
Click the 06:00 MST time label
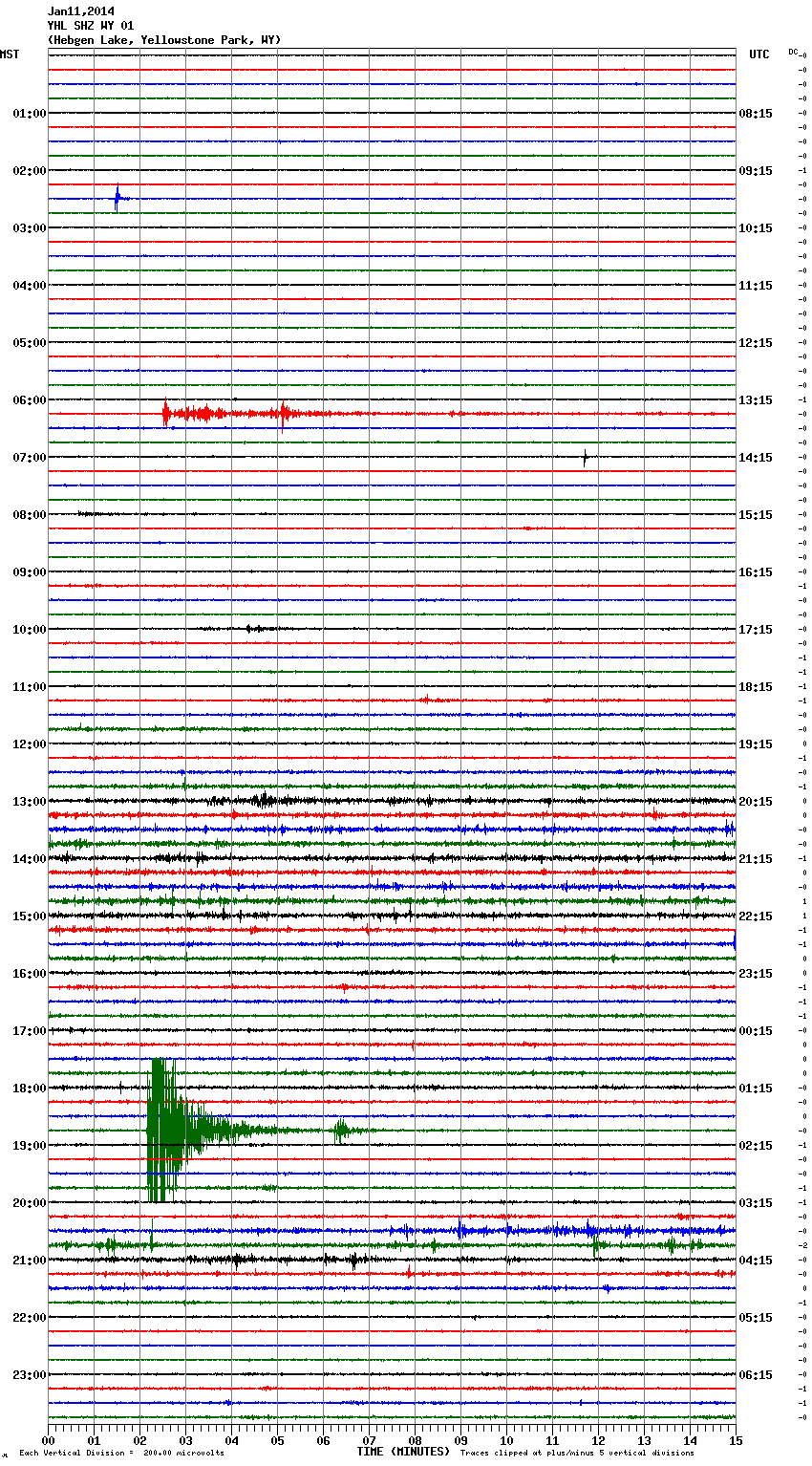click(x=30, y=400)
